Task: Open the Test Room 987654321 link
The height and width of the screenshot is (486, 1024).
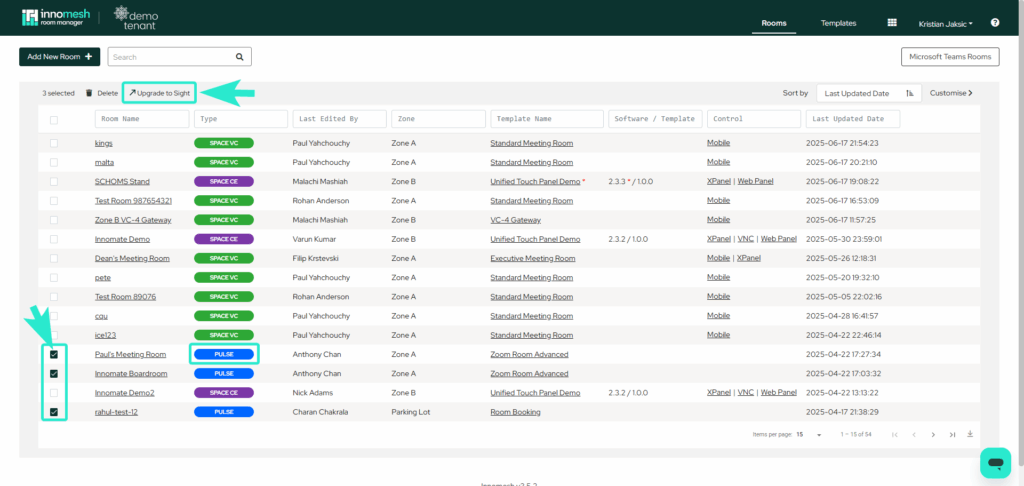Action: tap(133, 201)
